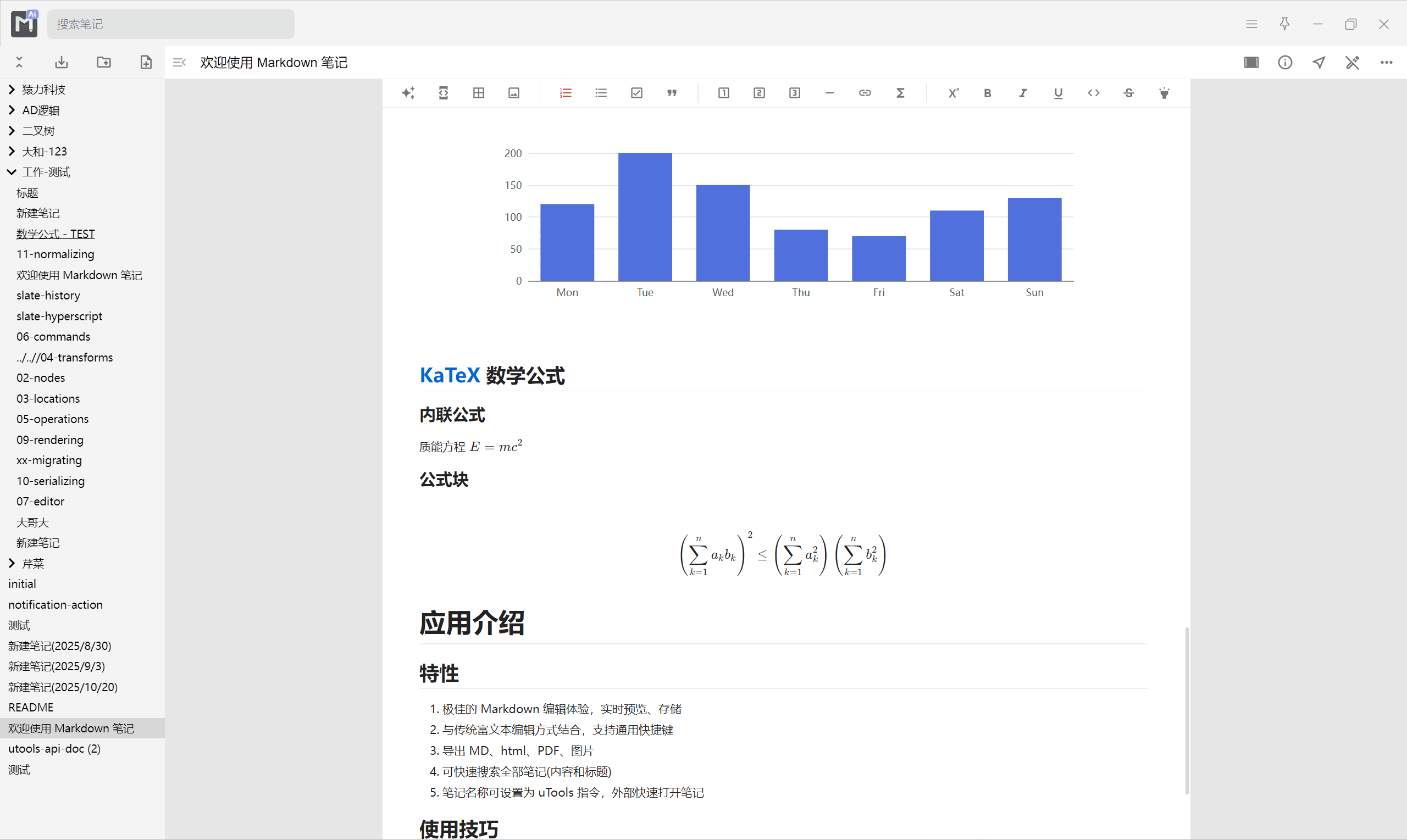Open the 数学公式 - TEST note

56,234
